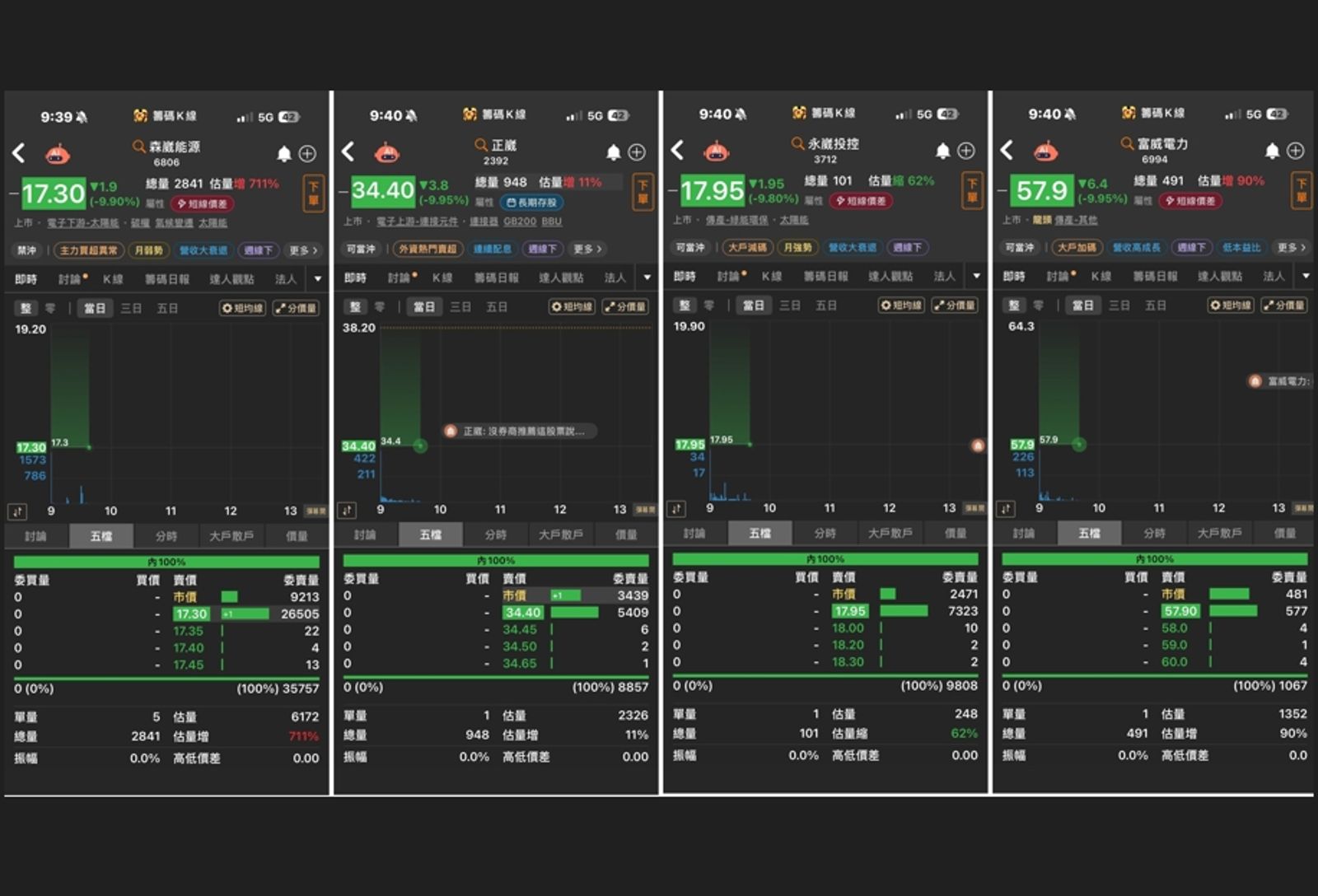Tap the search magnifier beside 富威電力
Image resolution: width=1318 pixels, height=896 pixels.
tap(1127, 143)
